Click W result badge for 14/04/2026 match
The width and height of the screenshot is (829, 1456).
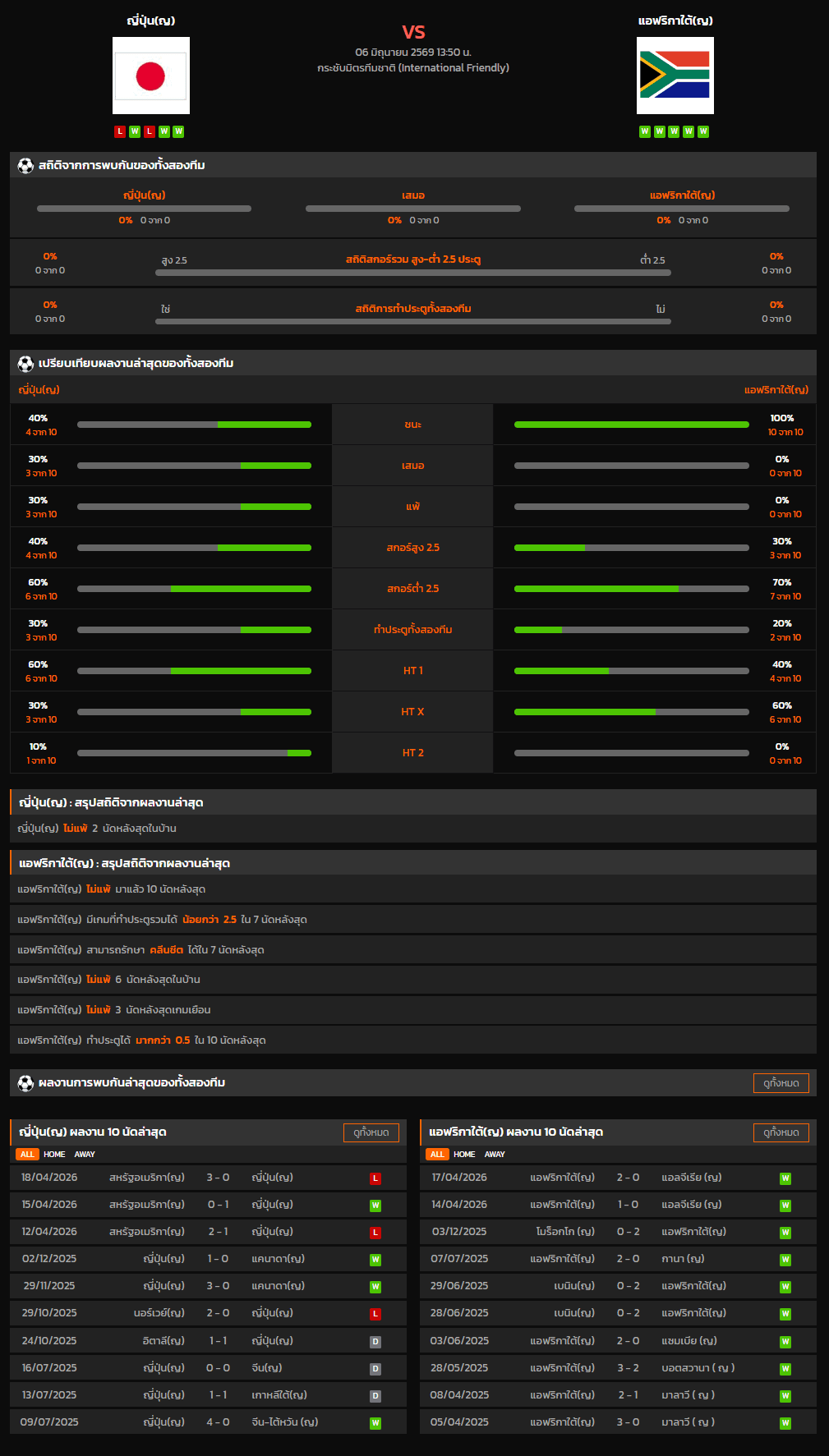click(785, 1206)
